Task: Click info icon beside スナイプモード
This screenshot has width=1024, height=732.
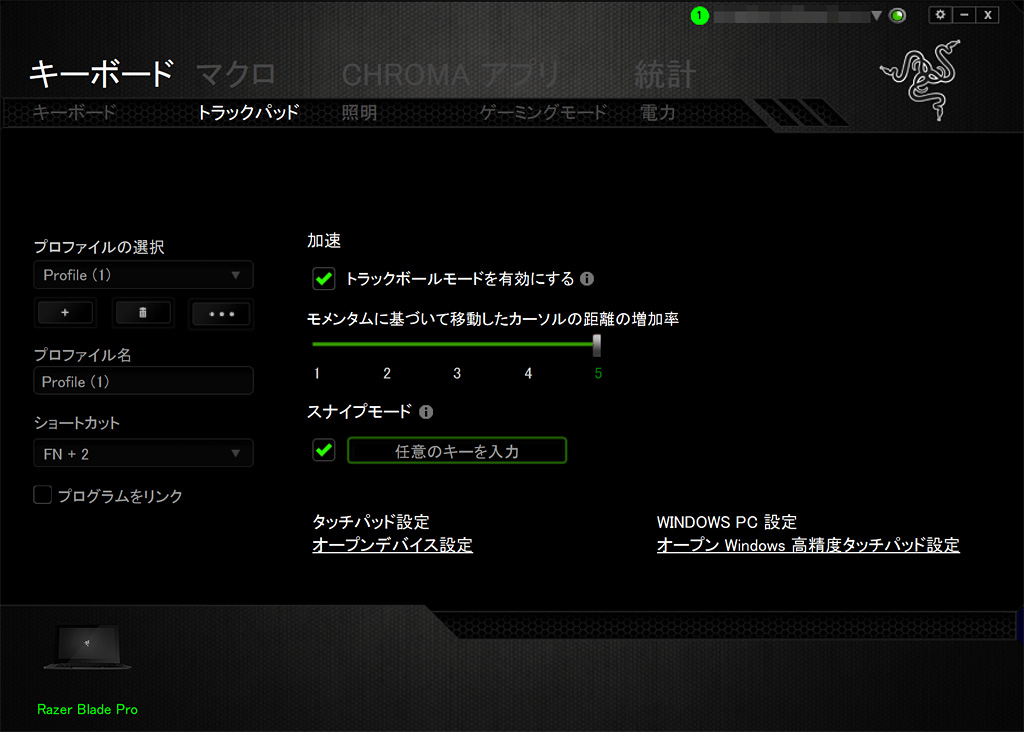Action: coord(426,411)
